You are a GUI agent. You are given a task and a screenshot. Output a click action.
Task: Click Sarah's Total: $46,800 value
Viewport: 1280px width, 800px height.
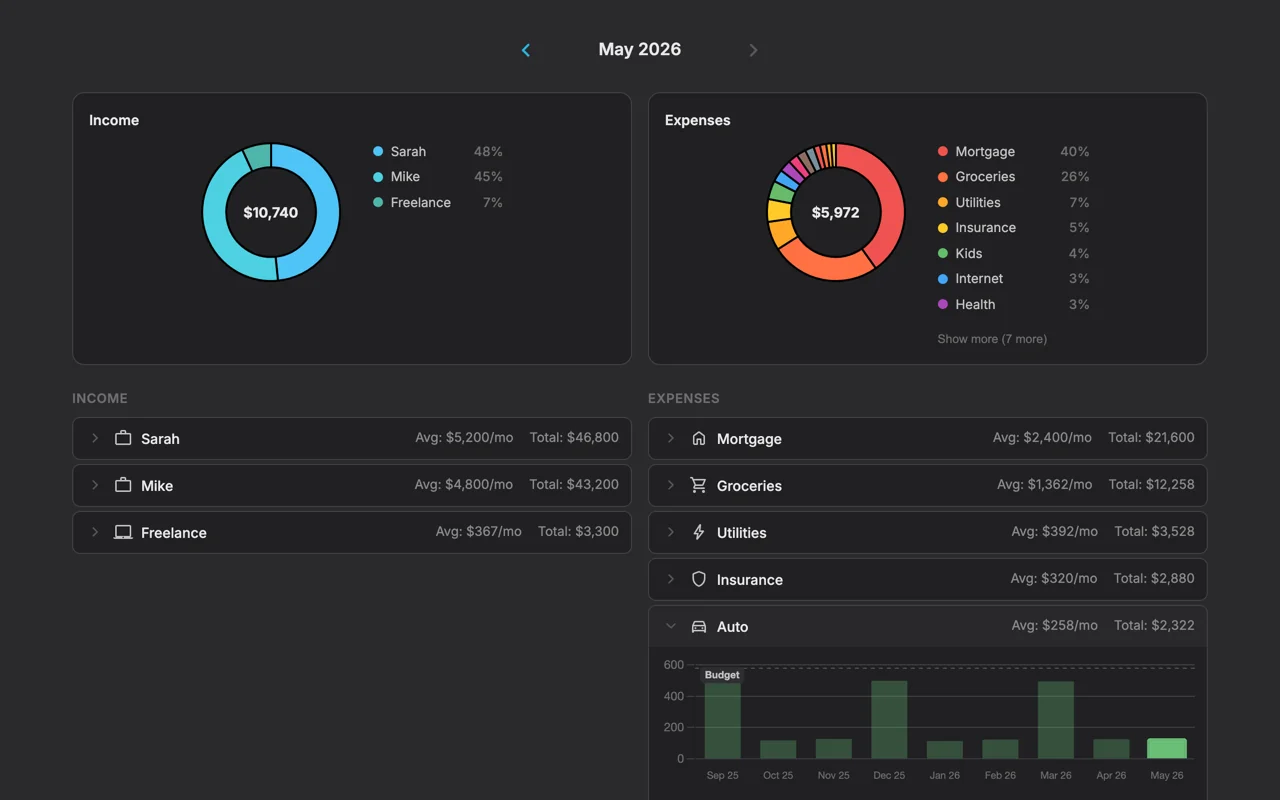pyautogui.click(x=574, y=437)
